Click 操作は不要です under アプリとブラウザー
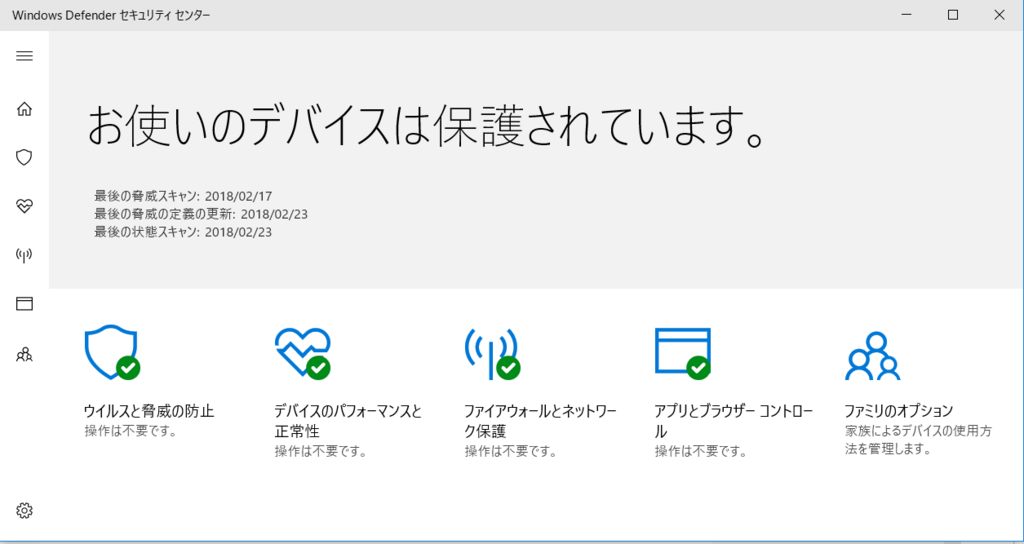Screen dimensions: 1024x544 701,451
